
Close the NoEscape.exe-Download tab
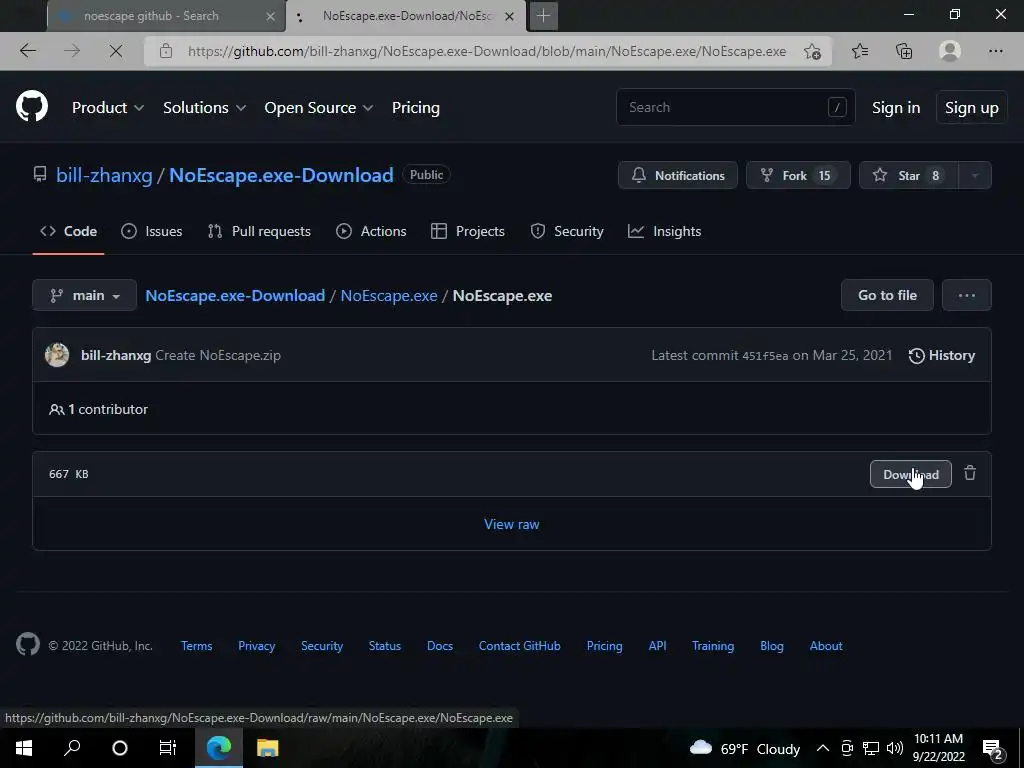coord(509,16)
